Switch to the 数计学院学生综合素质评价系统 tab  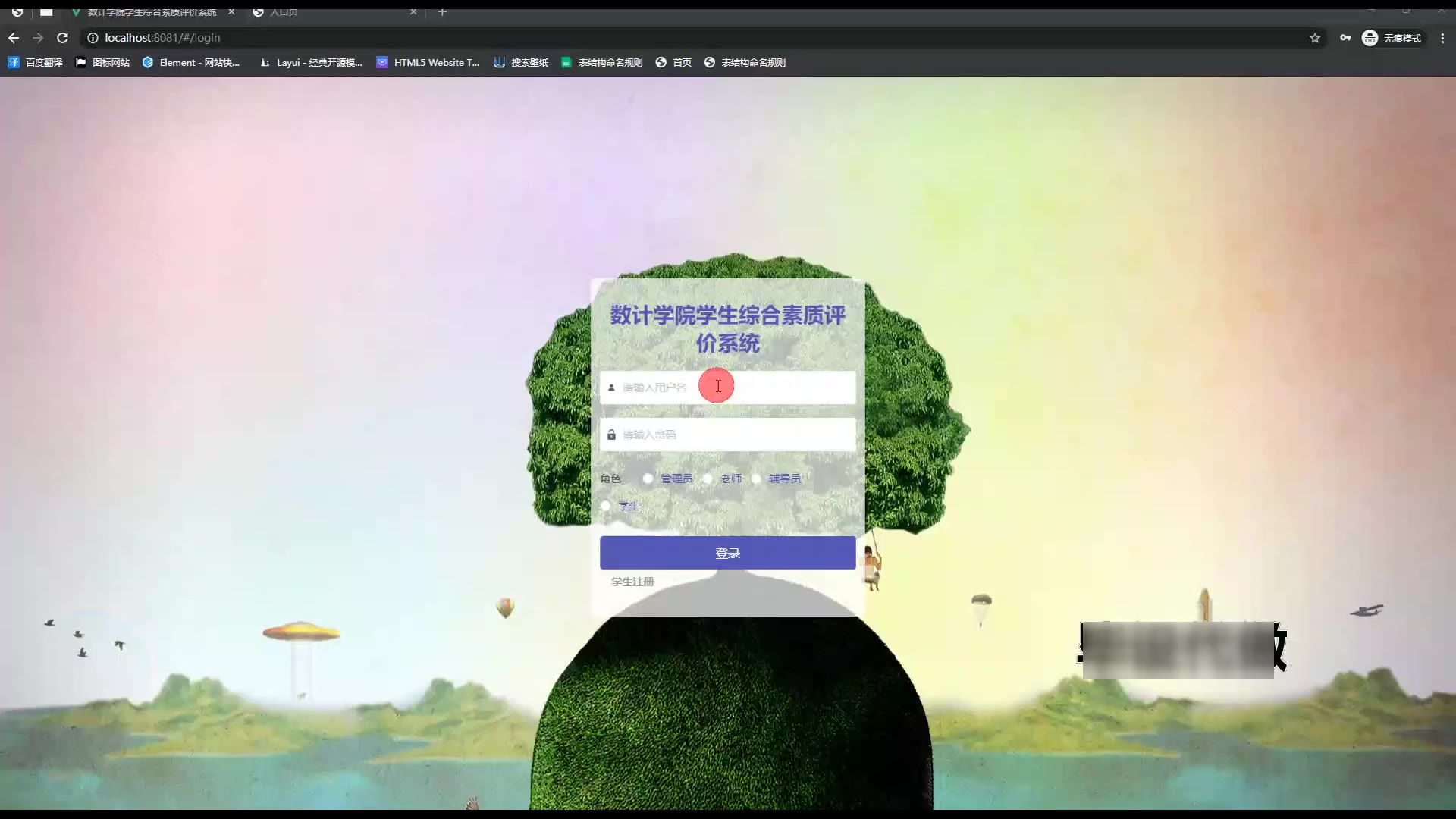152,12
